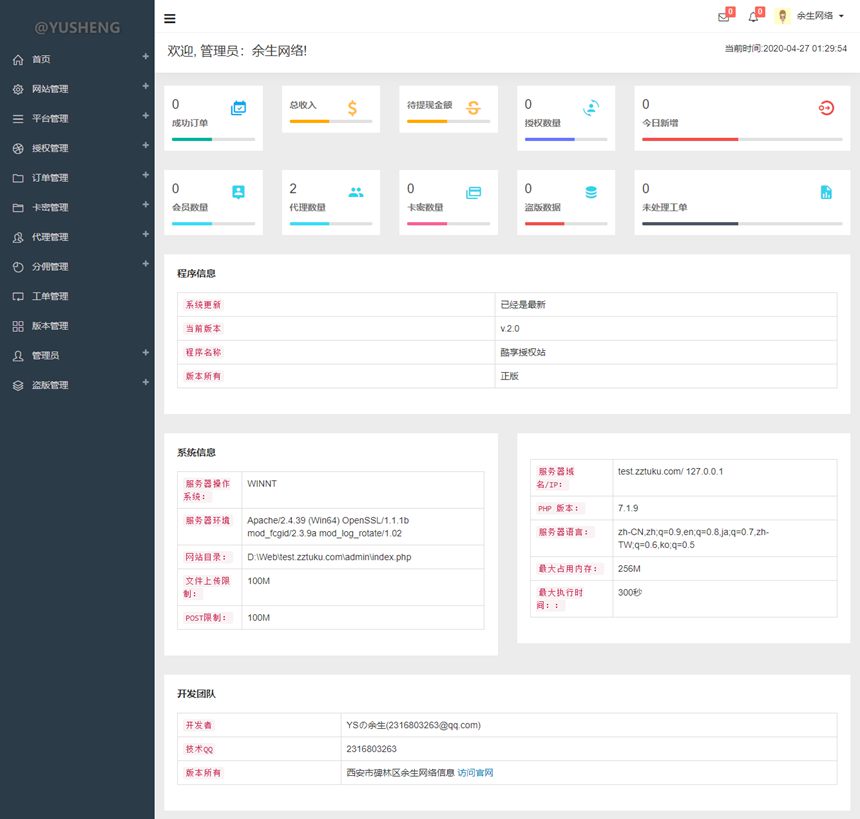Click the 访问官网 link
This screenshot has width=860, height=819.
[475, 772]
